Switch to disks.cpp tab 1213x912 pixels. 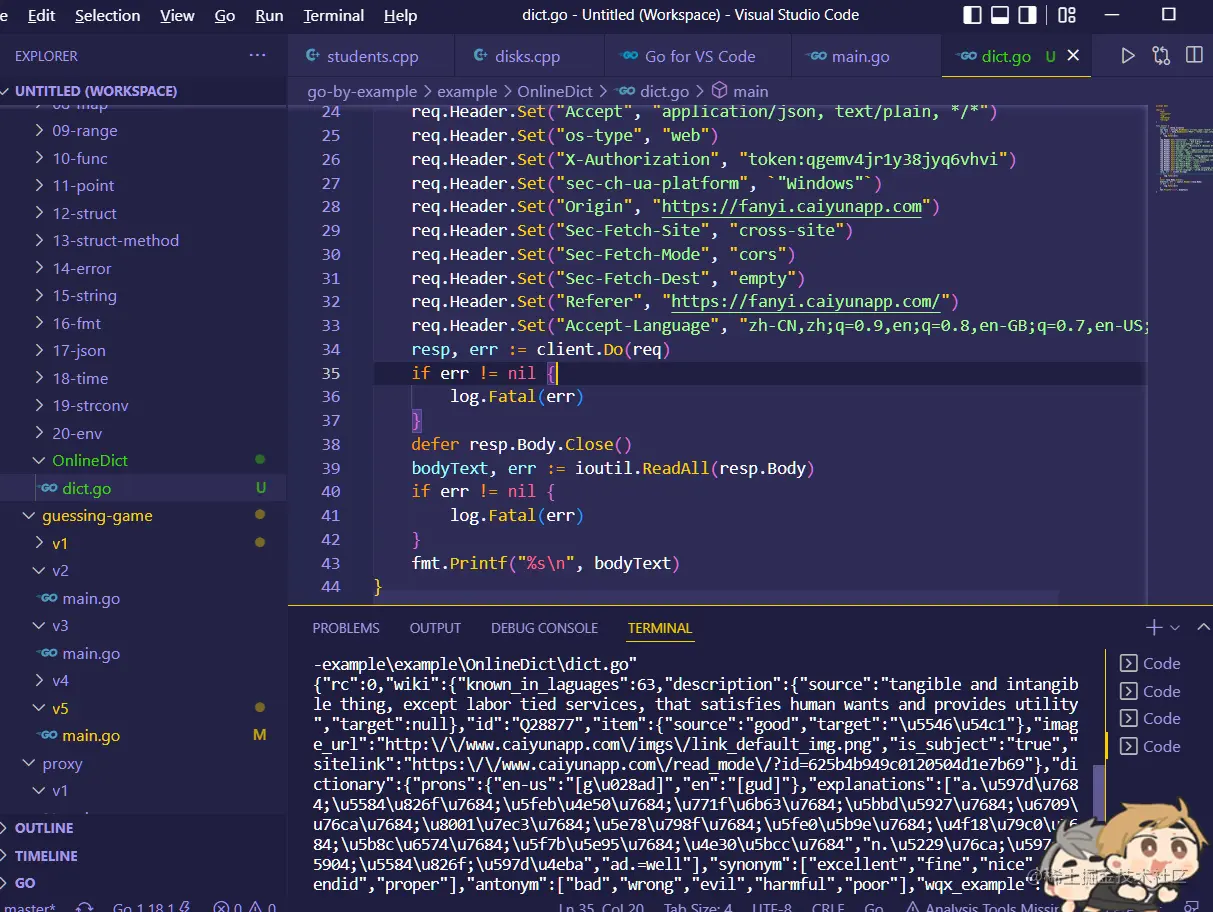click(527, 56)
